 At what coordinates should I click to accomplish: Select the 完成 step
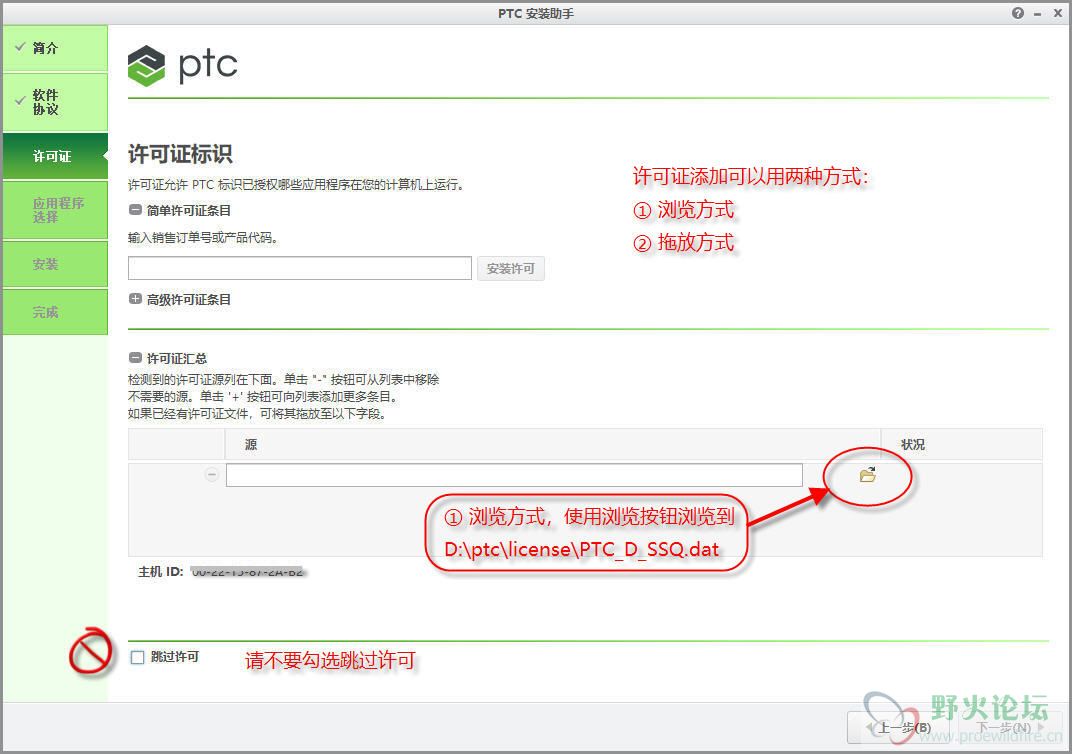[55, 312]
